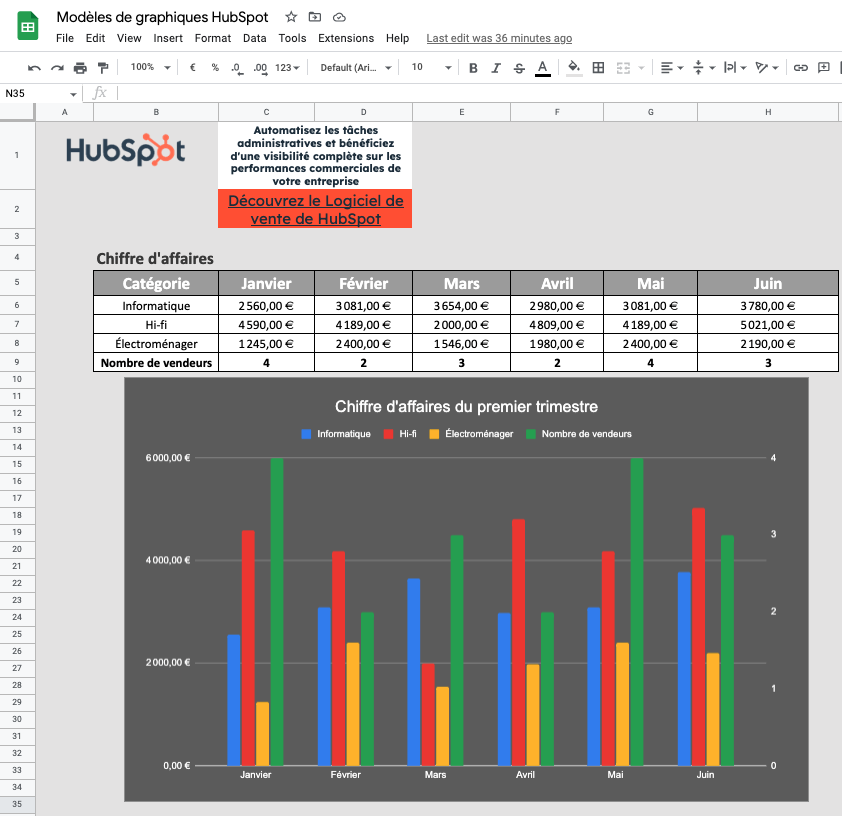Click the chart title text
Image resolution: width=842 pixels, height=816 pixels.
466,406
